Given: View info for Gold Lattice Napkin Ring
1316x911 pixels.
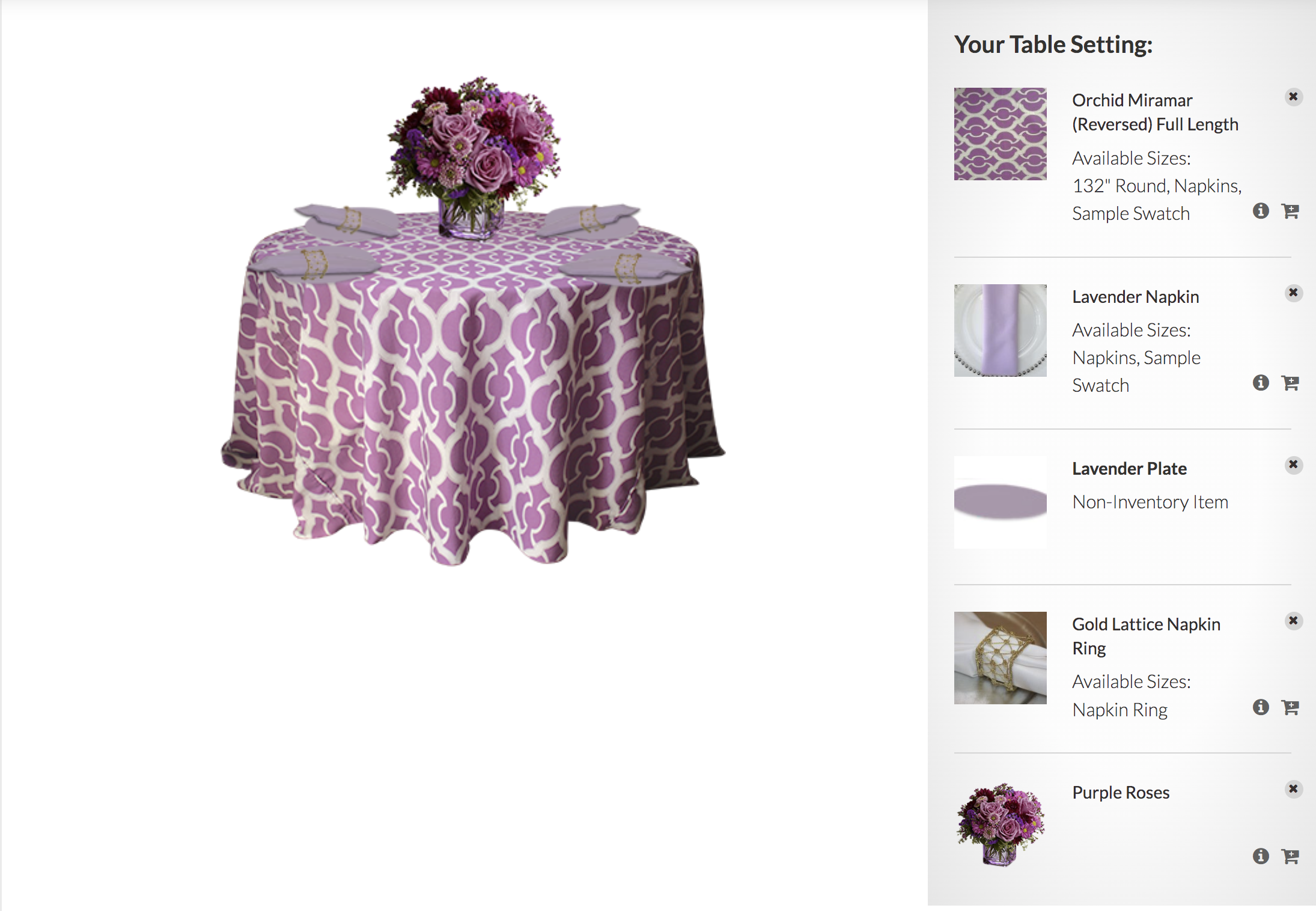Looking at the screenshot, I should pos(1261,707).
